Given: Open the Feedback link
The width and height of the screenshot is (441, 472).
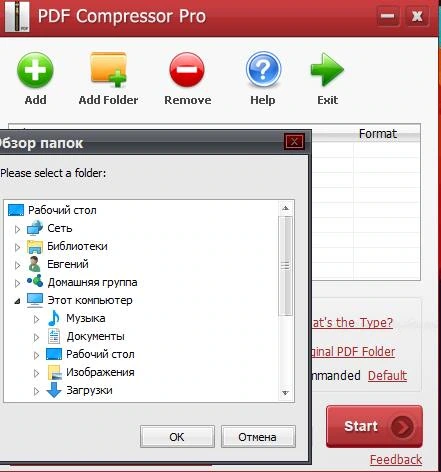Looking at the screenshot, I should point(396,459).
